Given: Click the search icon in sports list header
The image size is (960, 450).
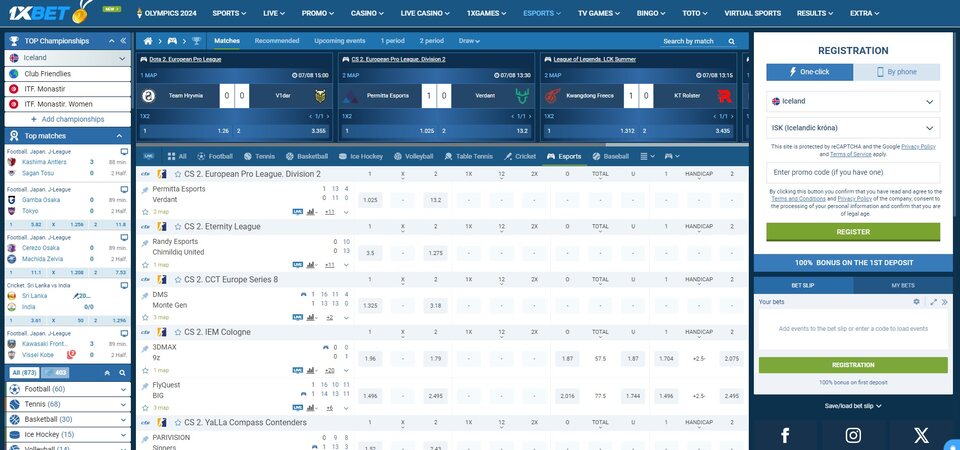Looking at the screenshot, I should [x=122, y=373].
